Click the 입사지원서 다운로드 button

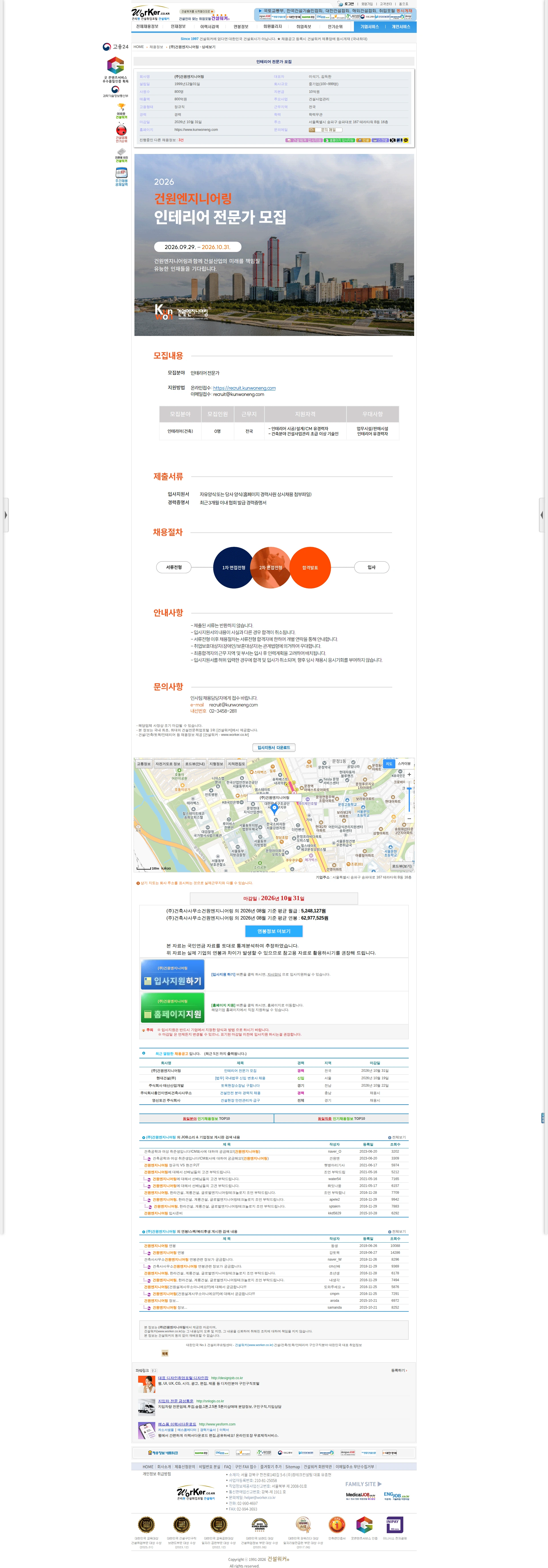pos(274,748)
